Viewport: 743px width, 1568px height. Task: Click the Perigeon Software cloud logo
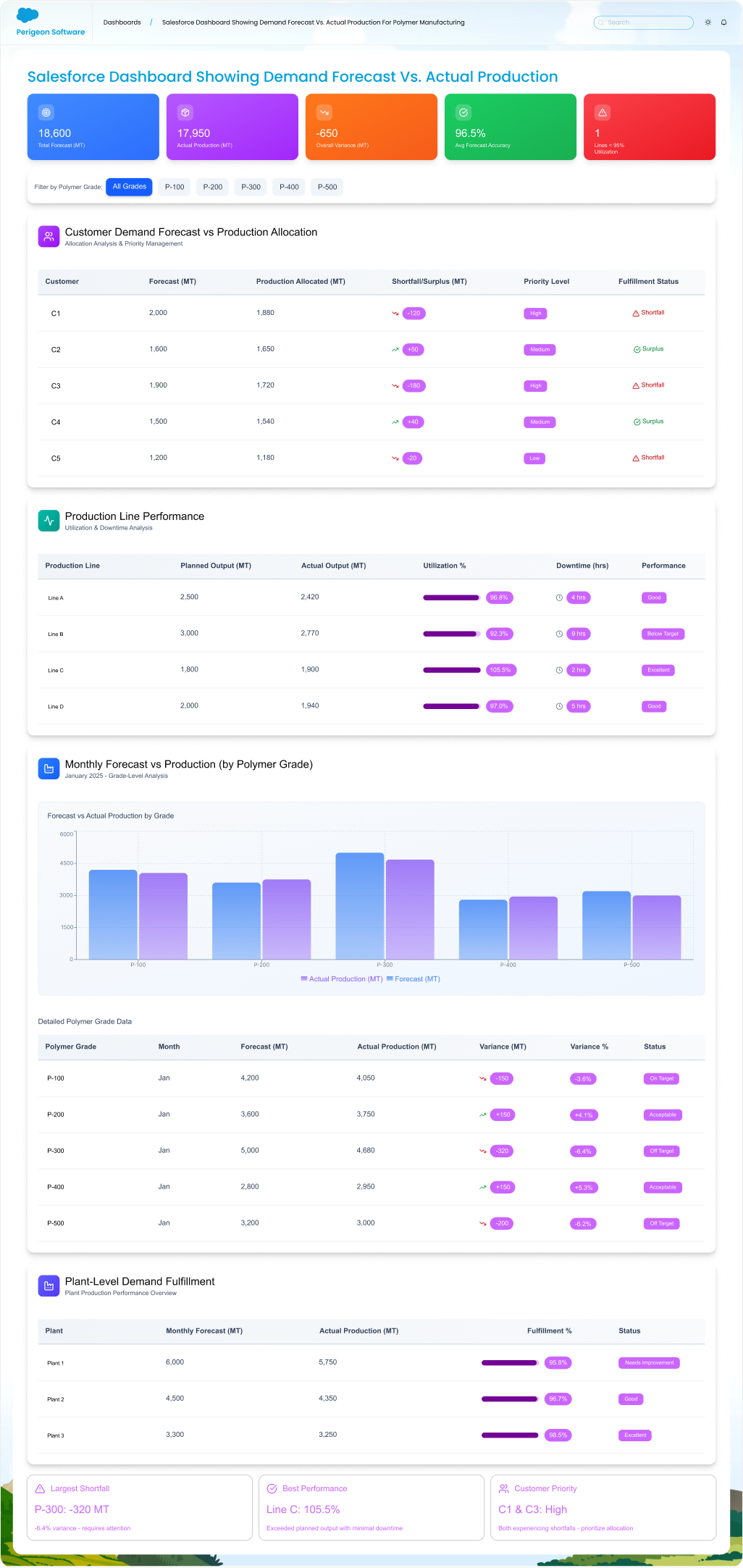pyautogui.click(x=28, y=14)
